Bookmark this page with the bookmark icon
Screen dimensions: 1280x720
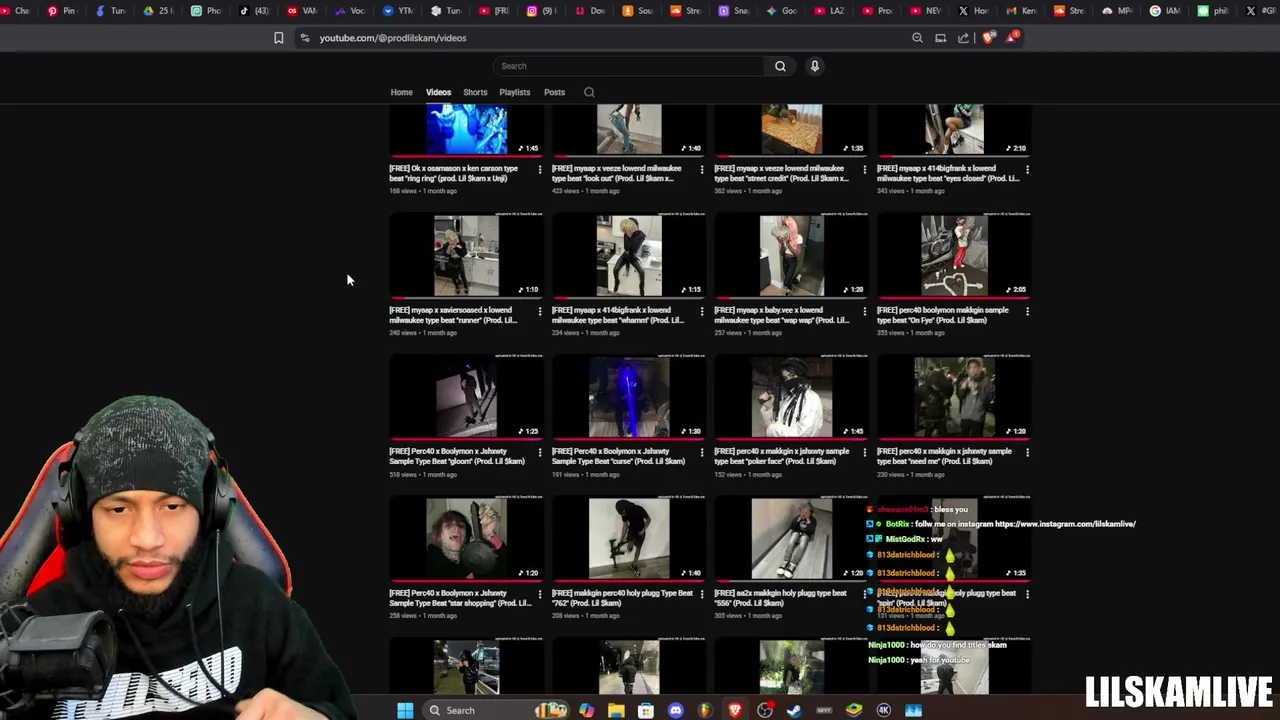tap(279, 38)
